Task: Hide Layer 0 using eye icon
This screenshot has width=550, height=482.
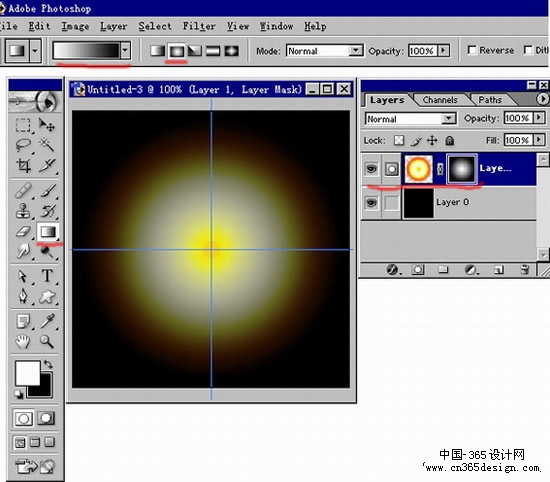Action: 371,202
